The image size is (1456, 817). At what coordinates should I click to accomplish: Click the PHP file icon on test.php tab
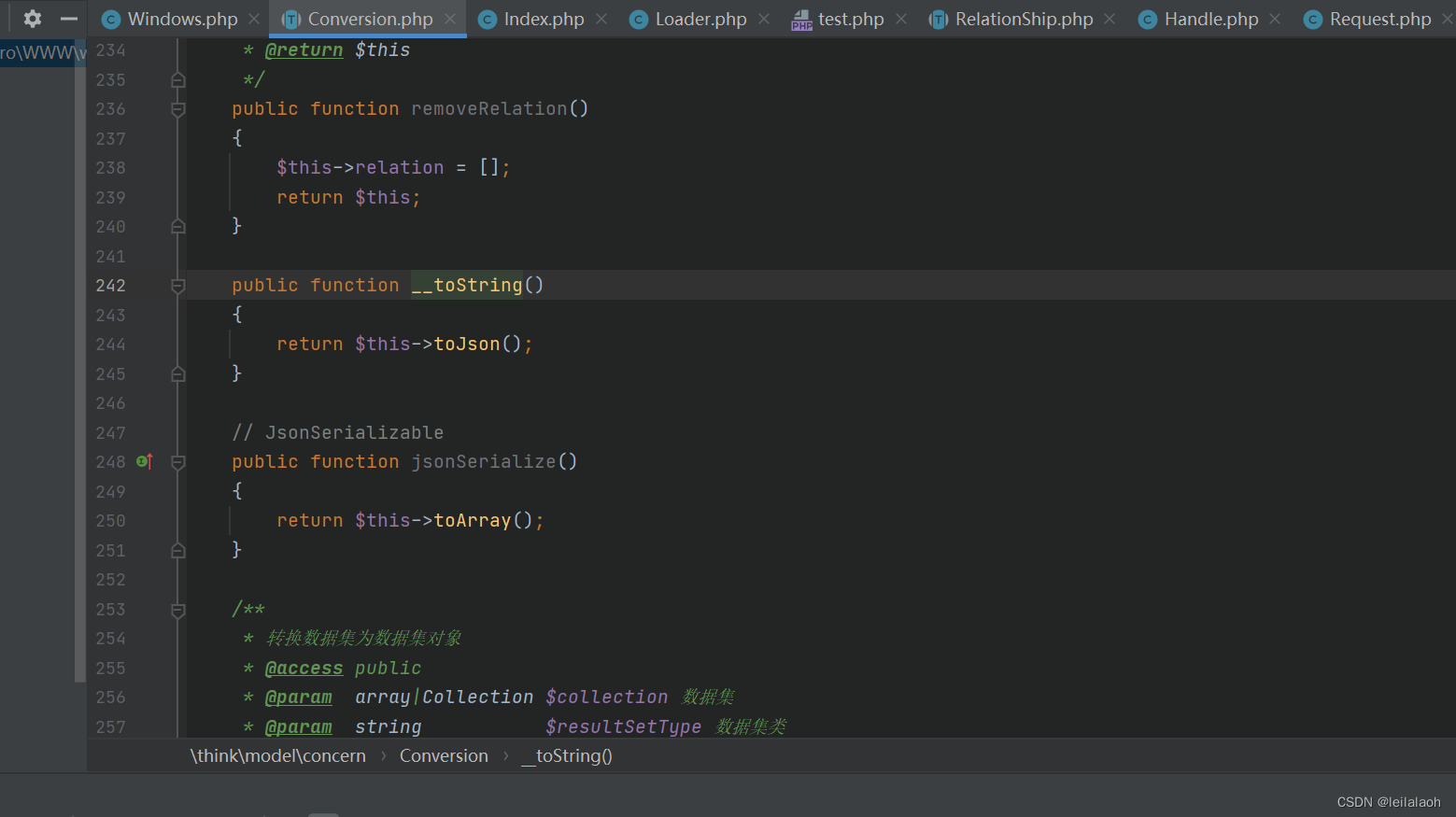coord(801,18)
